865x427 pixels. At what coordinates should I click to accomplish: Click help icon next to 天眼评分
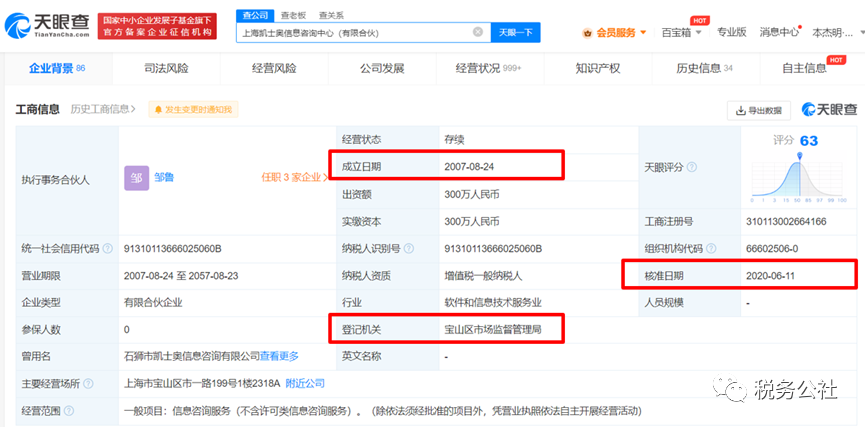tap(692, 167)
